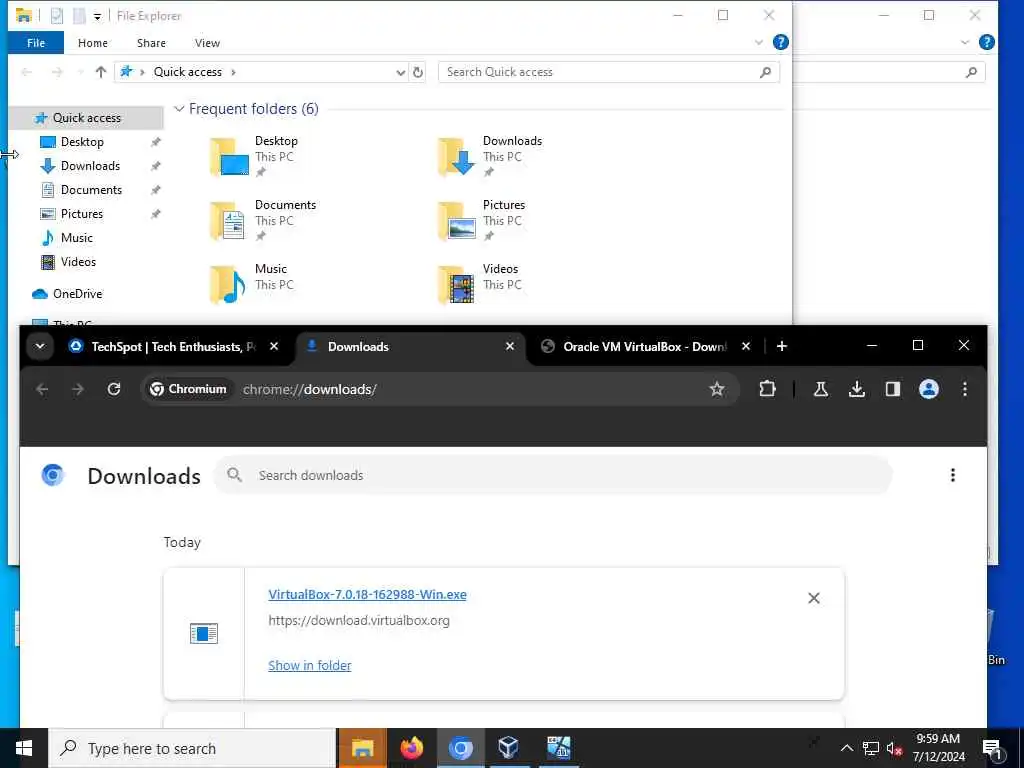This screenshot has height=768, width=1024.
Task: Open the Chromium profile avatar
Action: 929,389
